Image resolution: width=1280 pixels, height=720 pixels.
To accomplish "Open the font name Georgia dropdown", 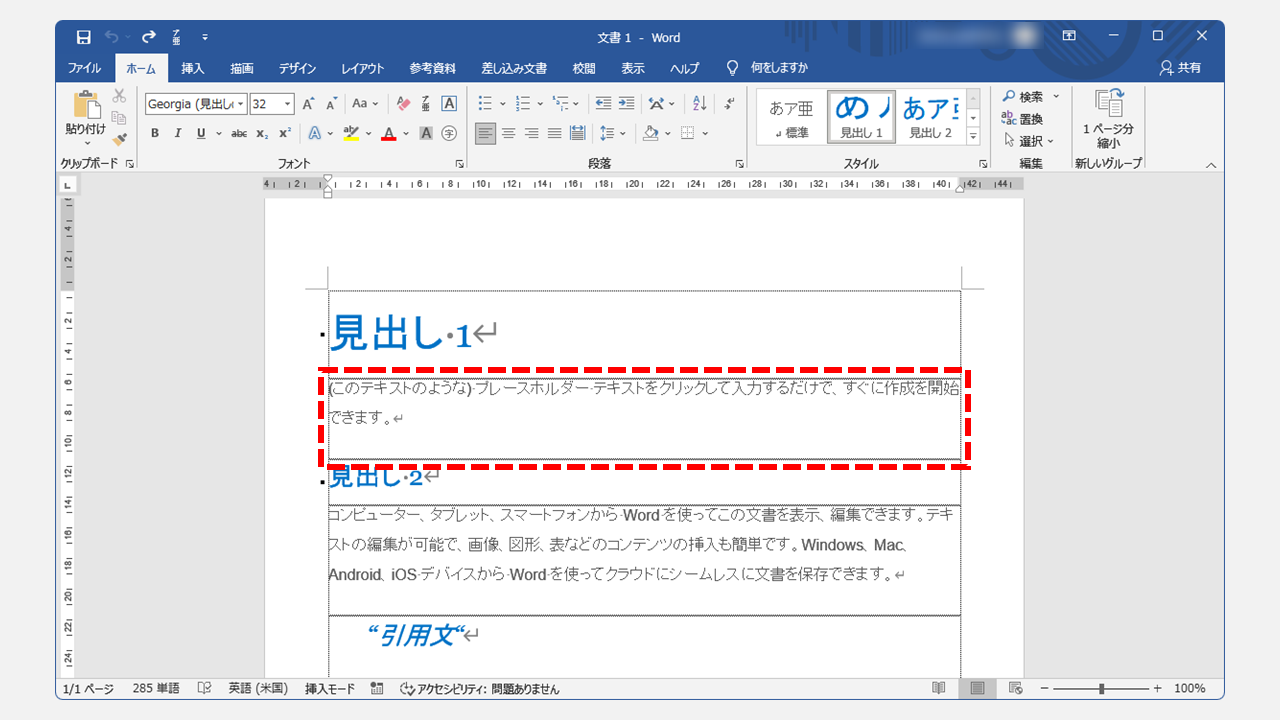I will (241, 104).
